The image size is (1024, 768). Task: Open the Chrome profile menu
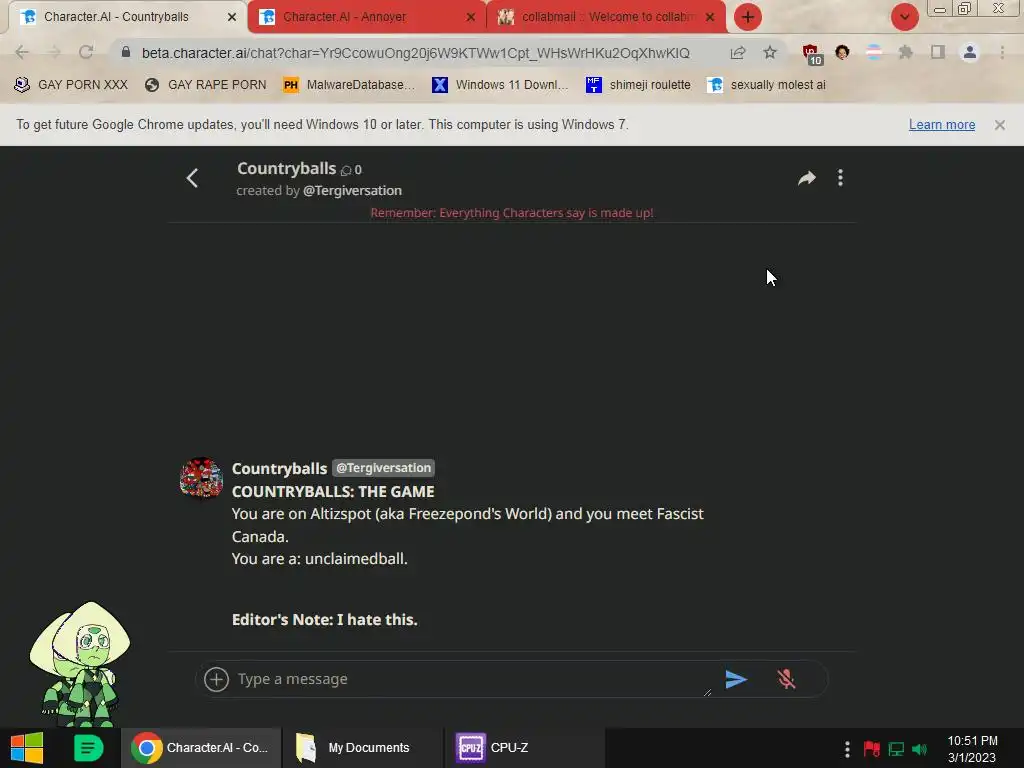970,52
